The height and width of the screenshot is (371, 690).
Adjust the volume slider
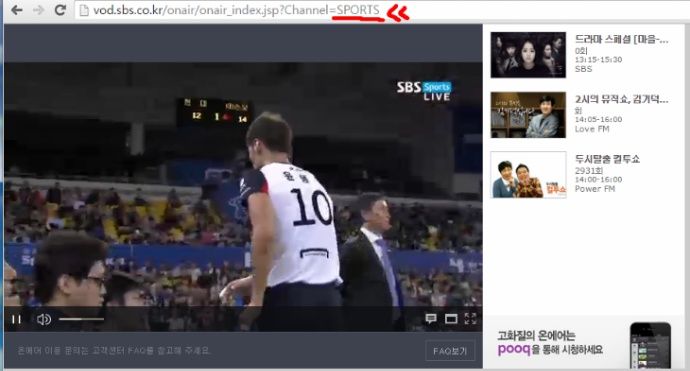click(x=81, y=319)
